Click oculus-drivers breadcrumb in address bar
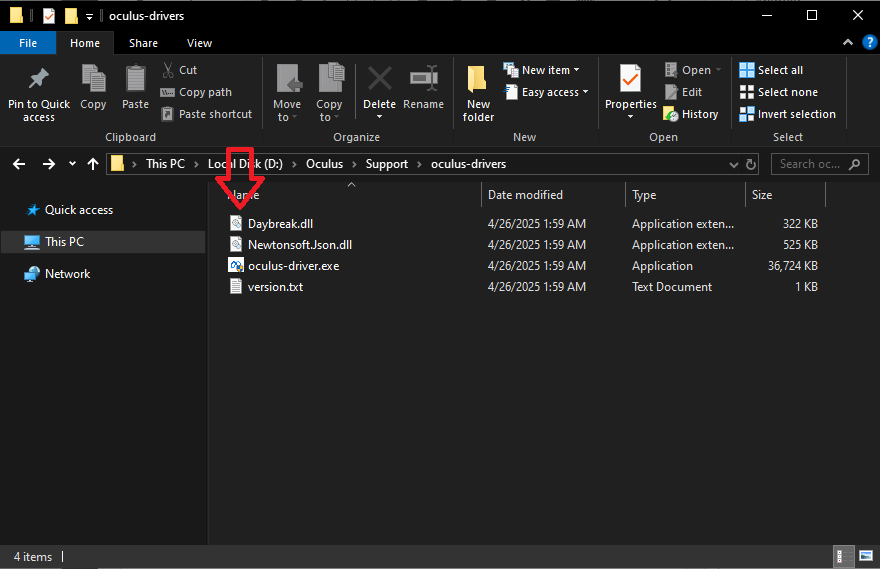 pyautogui.click(x=469, y=164)
